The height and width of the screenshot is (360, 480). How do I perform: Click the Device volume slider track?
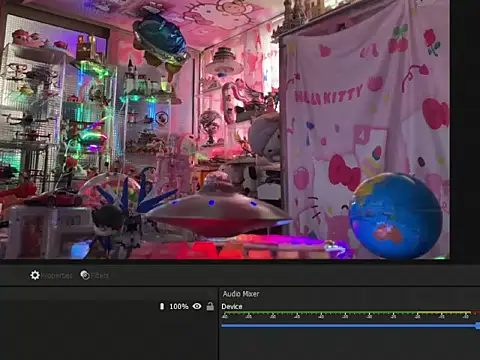click(349, 326)
